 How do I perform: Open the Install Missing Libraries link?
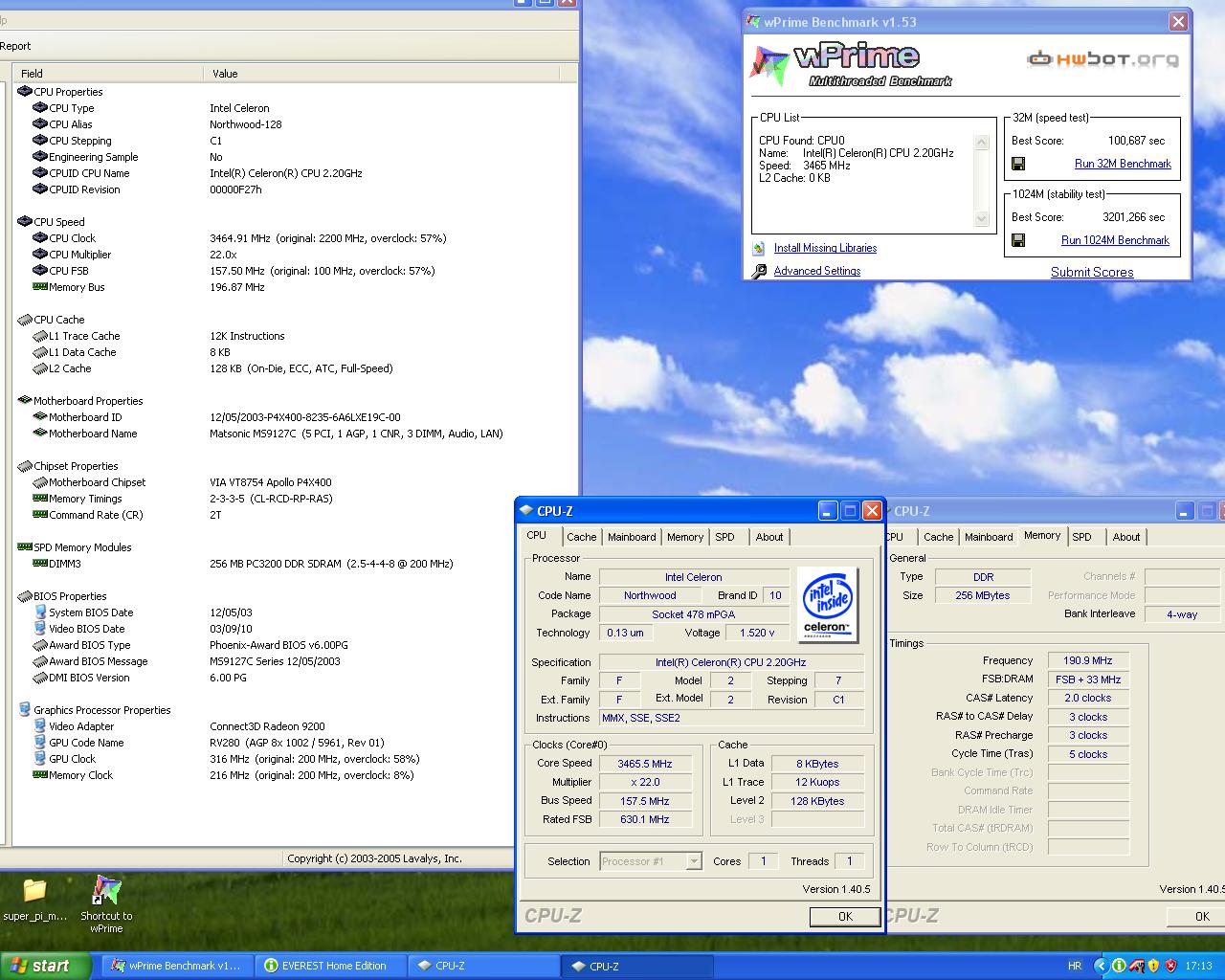coord(825,248)
